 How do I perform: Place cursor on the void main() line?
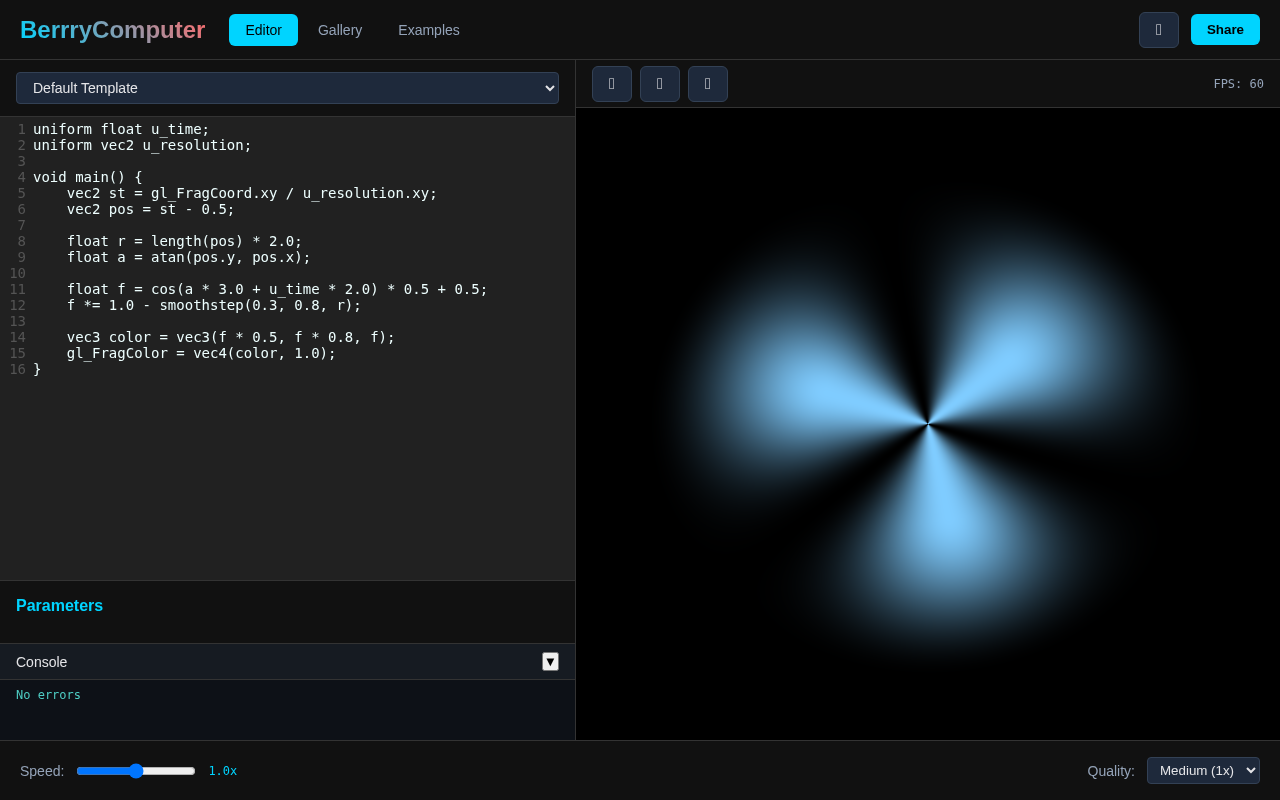coord(88,177)
